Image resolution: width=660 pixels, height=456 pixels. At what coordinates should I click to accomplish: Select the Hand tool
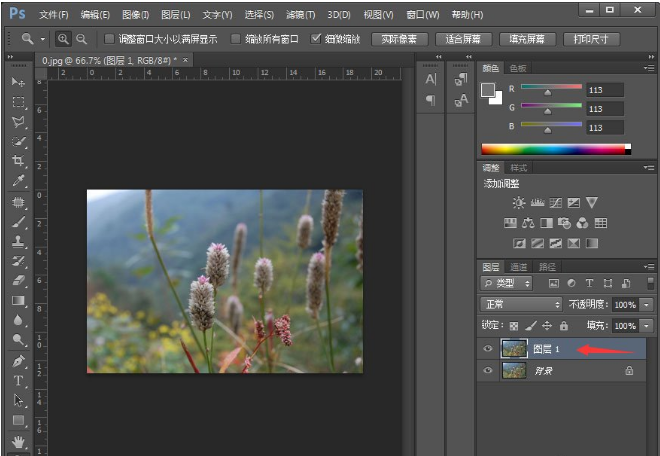tap(18, 441)
